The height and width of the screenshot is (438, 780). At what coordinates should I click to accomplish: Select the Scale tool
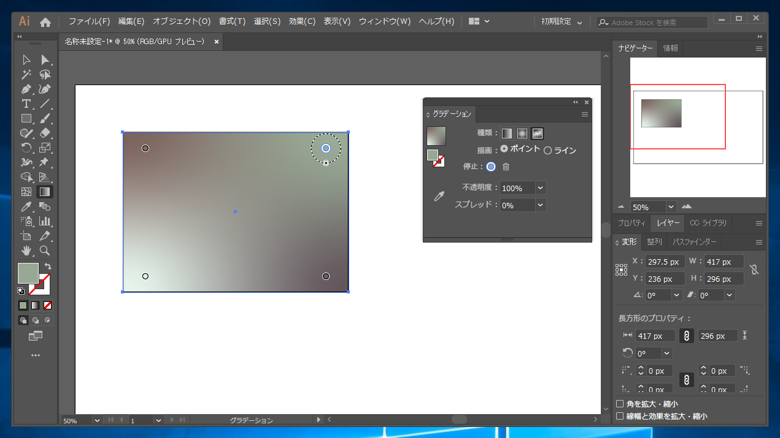(x=45, y=148)
